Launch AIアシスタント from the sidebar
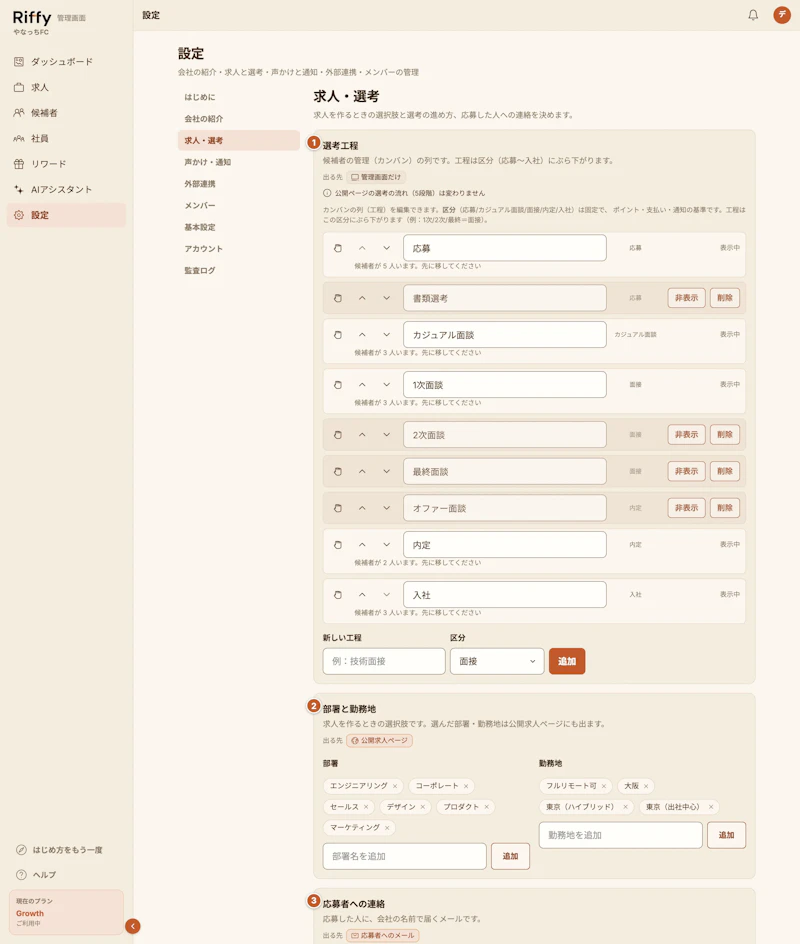Image resolution: width=800 pixels, height=944 pixels. [x=66, y=190]
